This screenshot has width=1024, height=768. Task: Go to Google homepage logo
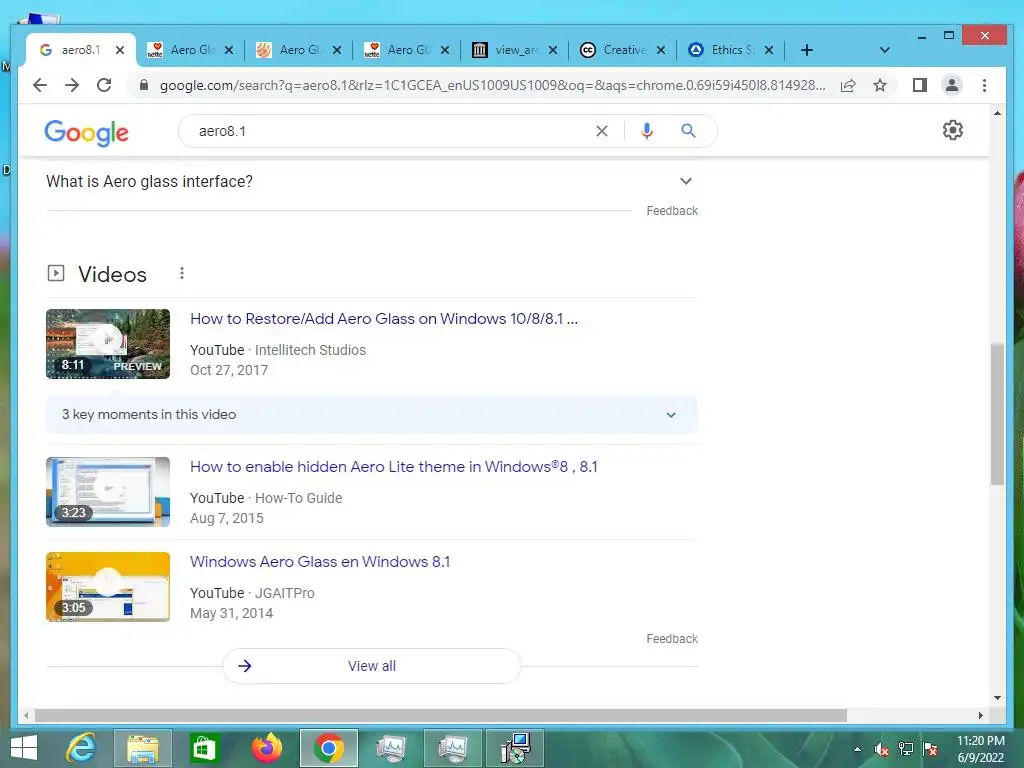point(86,133)
